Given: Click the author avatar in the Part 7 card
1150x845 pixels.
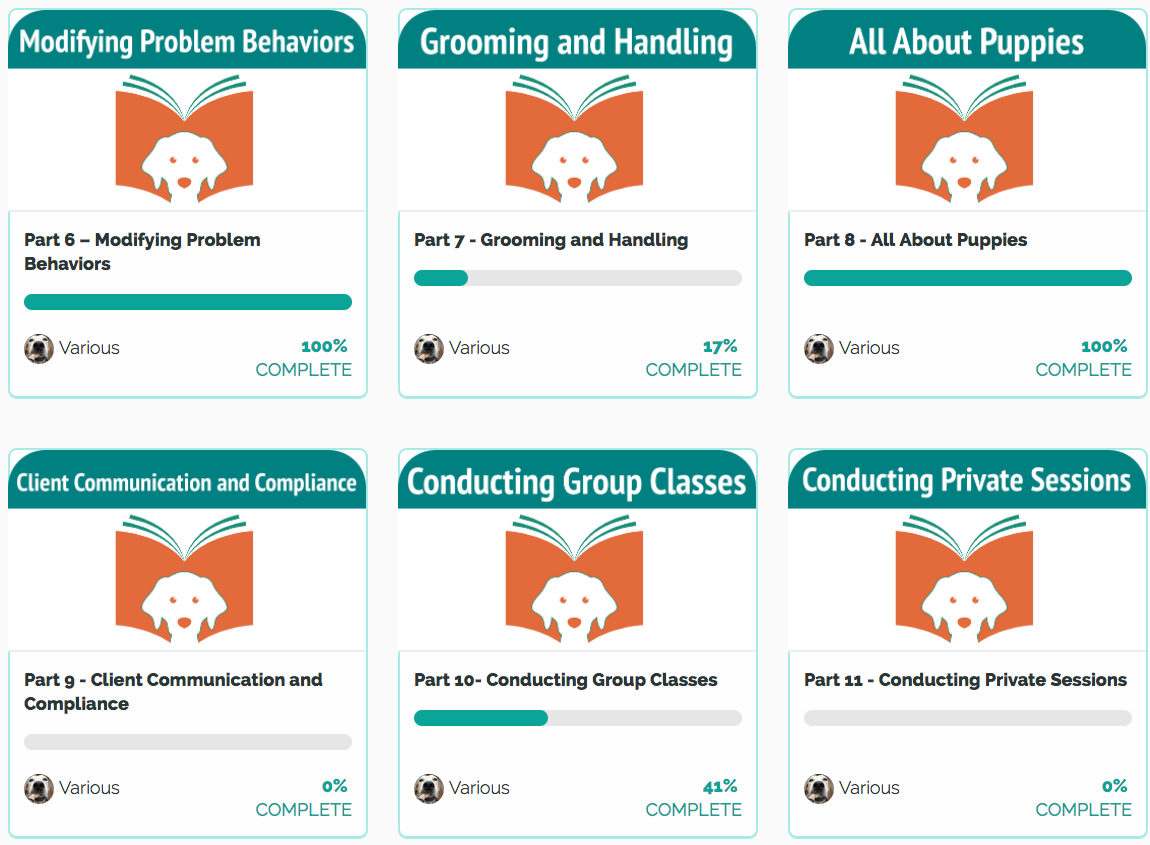Looking at the screenshot, I should [429, 348].
